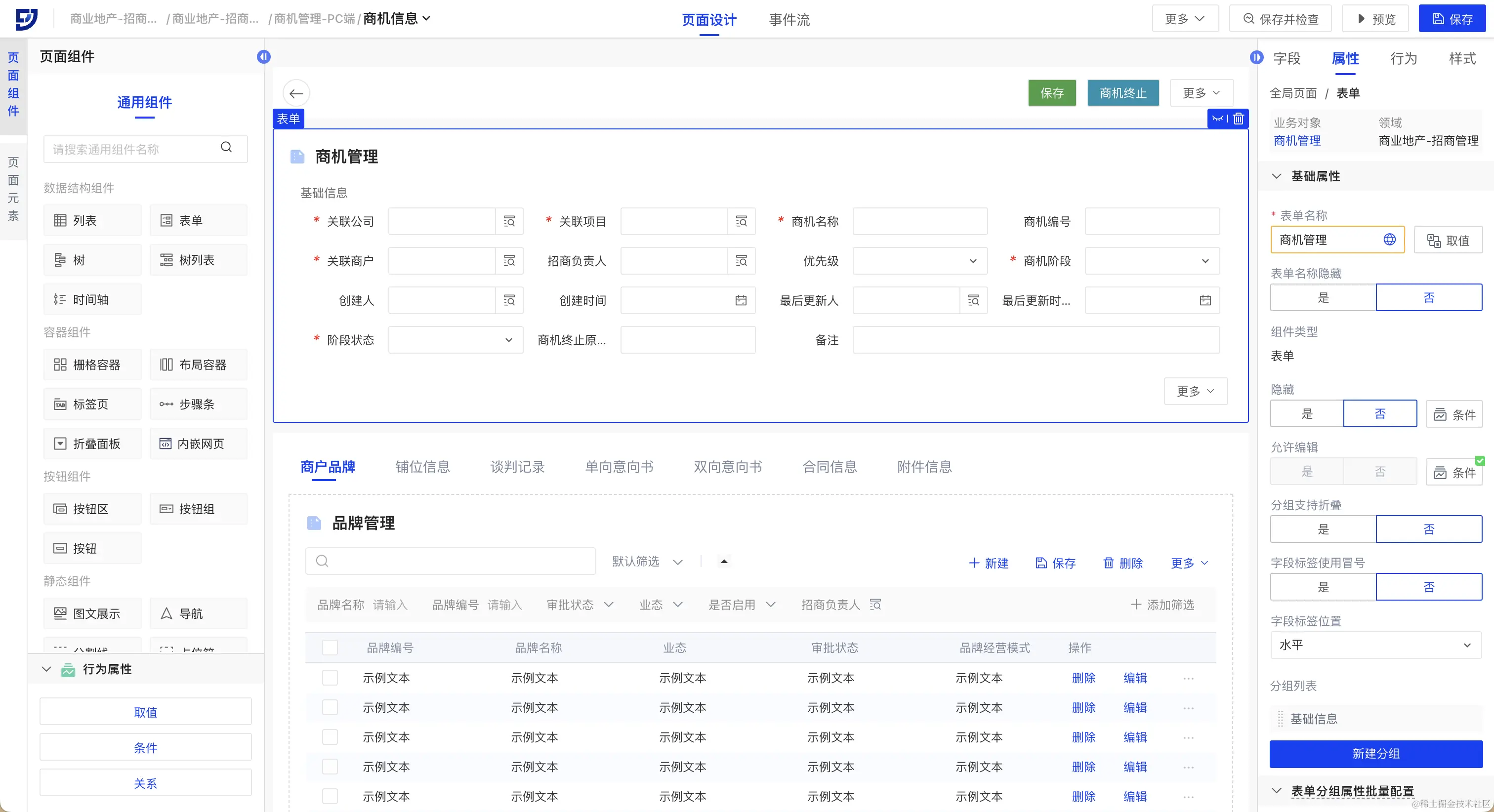Click the collapse icon beside trash
This screenshot has height=812, width=1494.
pyautogui.click(x=1218, y=119)
